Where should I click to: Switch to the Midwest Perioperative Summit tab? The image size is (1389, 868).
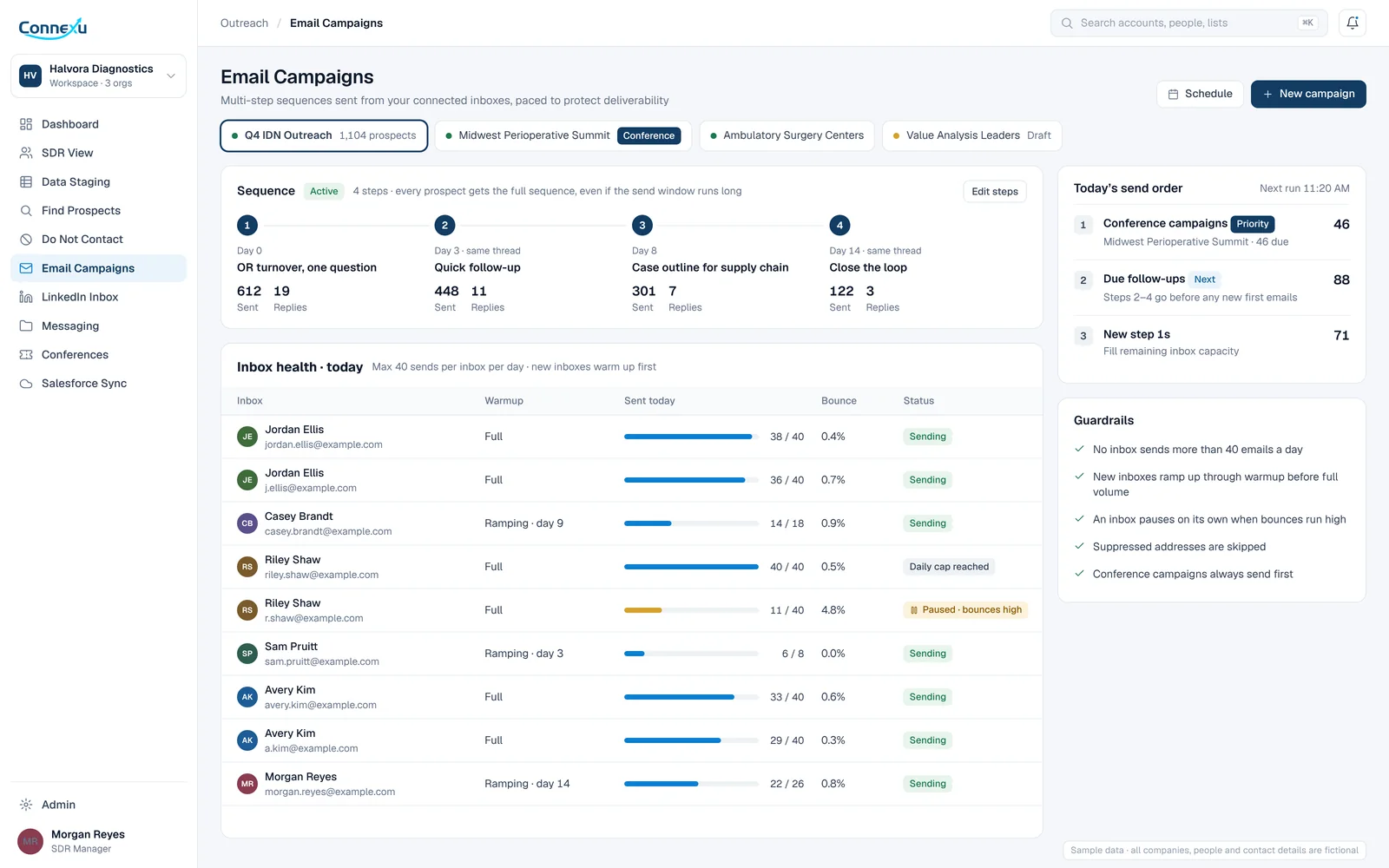(x=563, y=135)
